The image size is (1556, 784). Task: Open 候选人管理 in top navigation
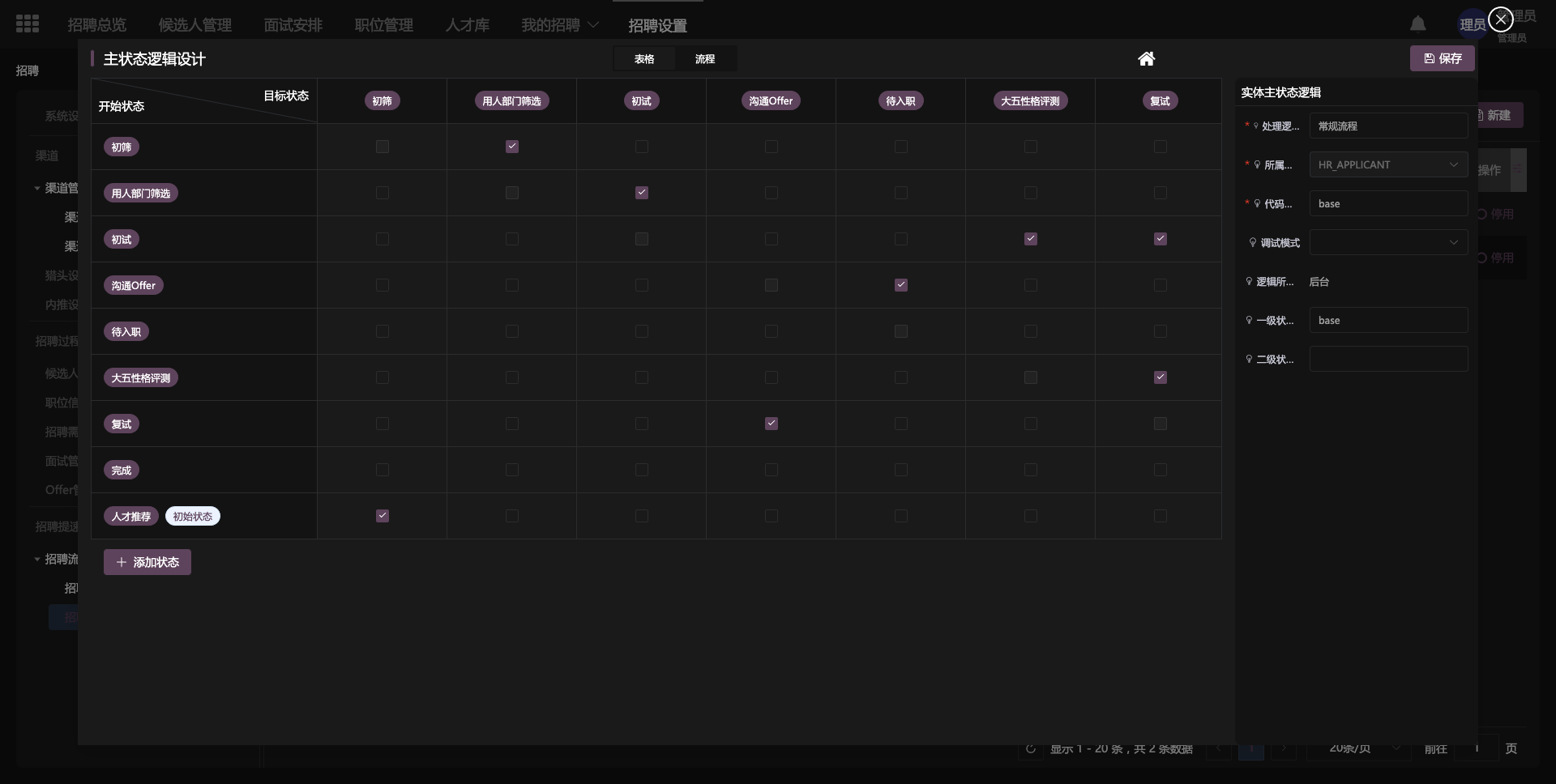pyautogui.click(x=195, y=25)
